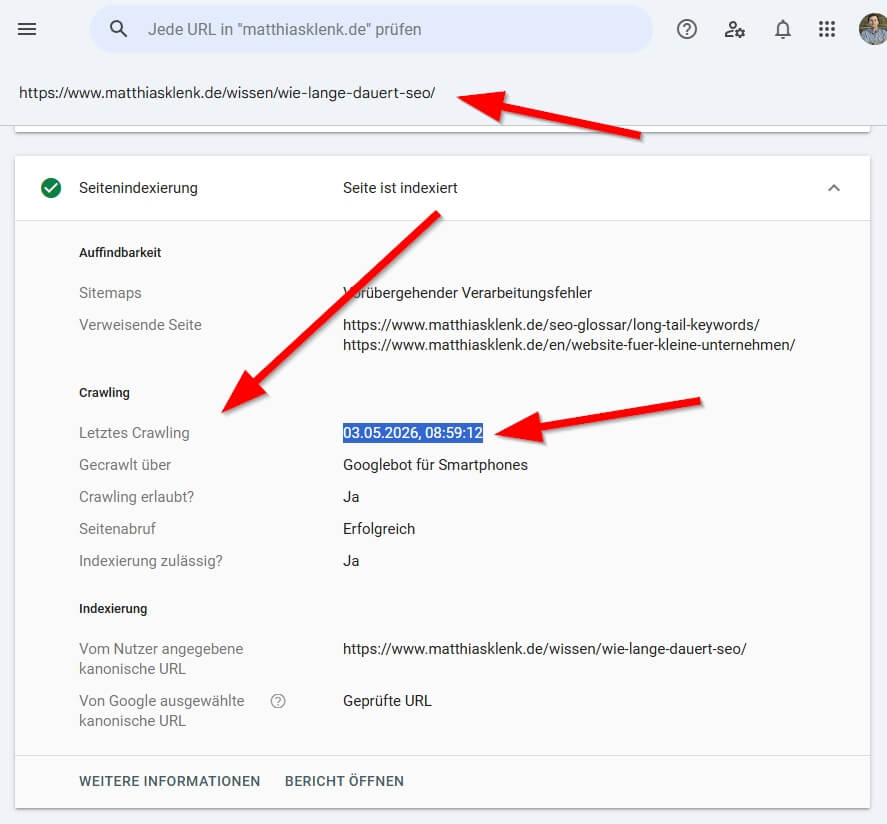
Task: Click 'Ja' next to Indexierung zulässig?
Action: tap(351, 561)
